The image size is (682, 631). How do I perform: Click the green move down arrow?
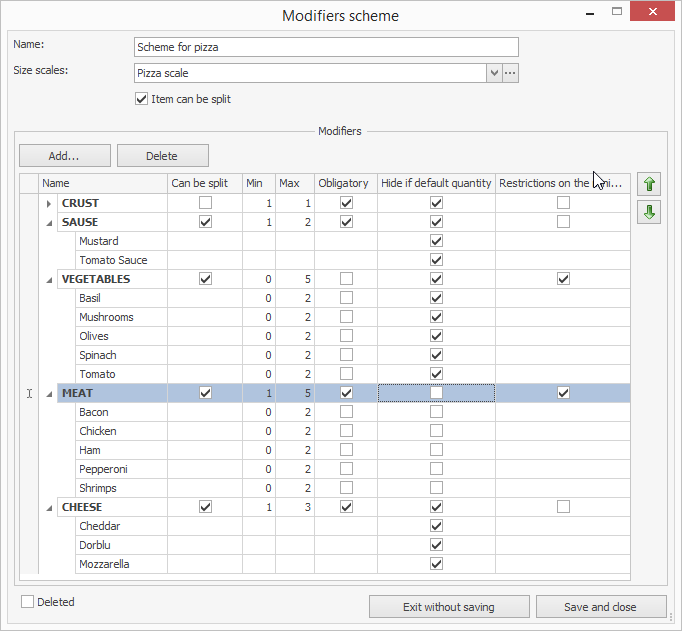pos(650,213)
